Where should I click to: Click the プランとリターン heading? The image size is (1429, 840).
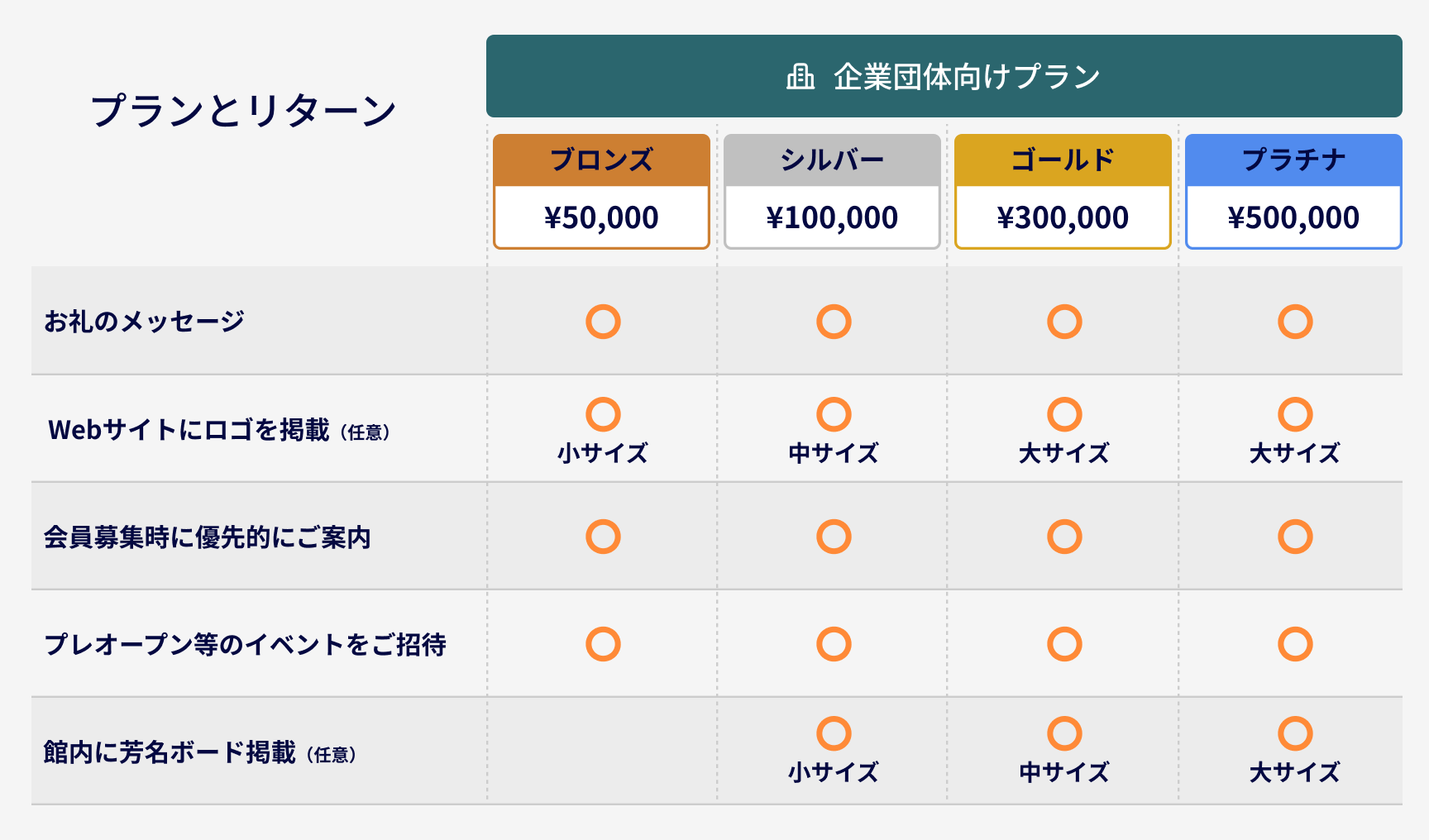(x=244, y=110)
